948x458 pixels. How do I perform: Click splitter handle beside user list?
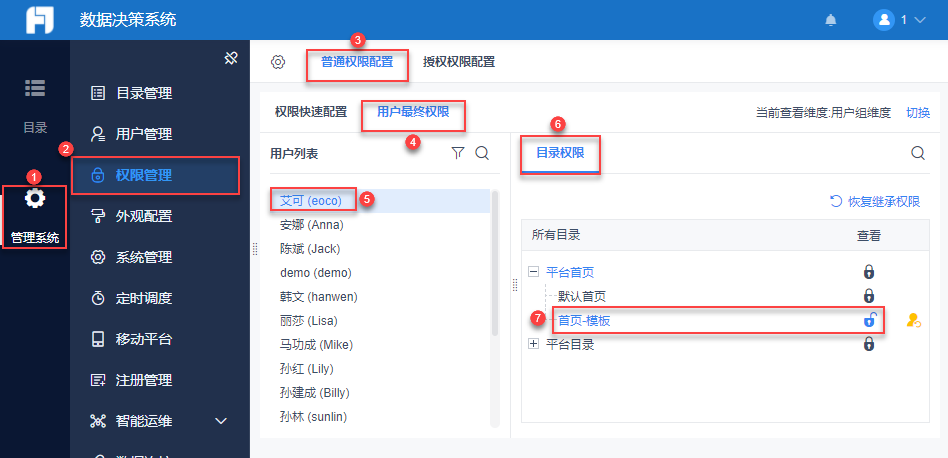coord(516,285)
